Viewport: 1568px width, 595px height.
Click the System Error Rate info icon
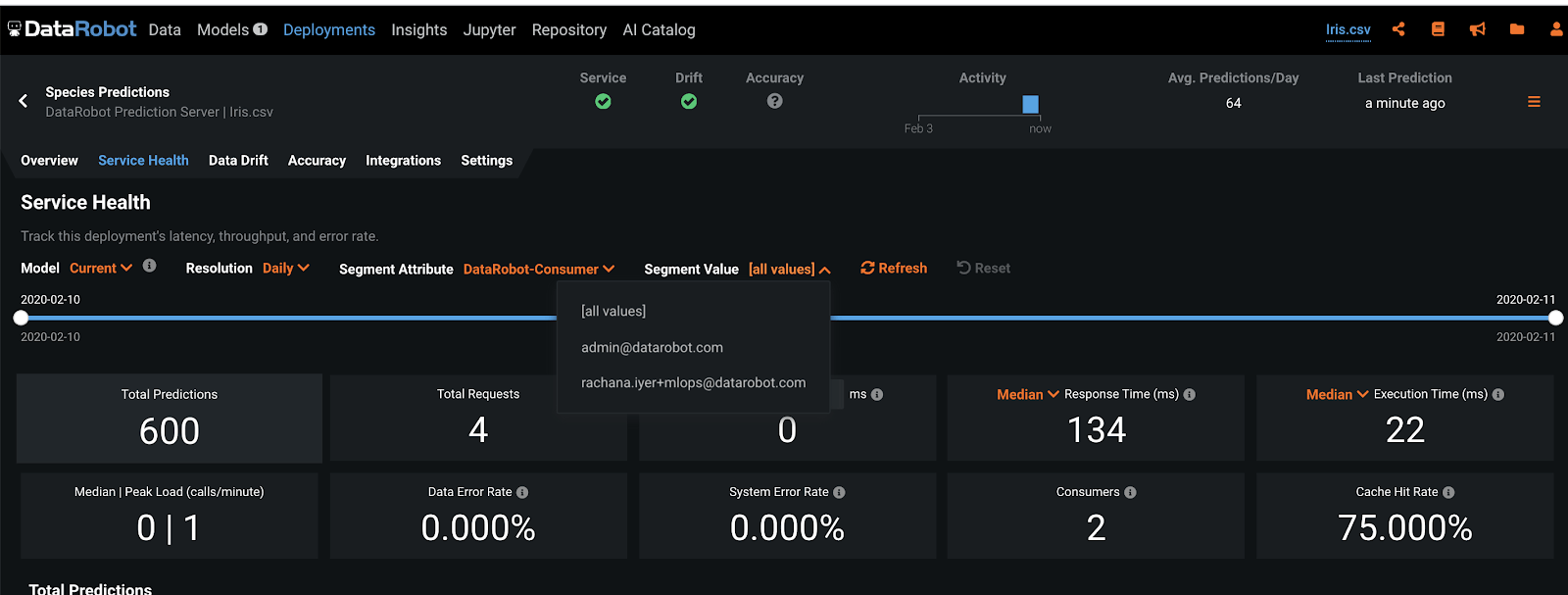(839, 492)
